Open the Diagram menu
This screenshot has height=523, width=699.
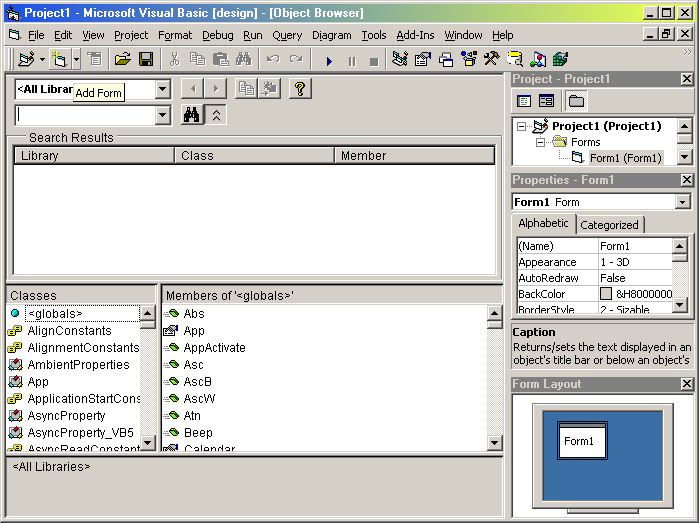pos(332,35)
